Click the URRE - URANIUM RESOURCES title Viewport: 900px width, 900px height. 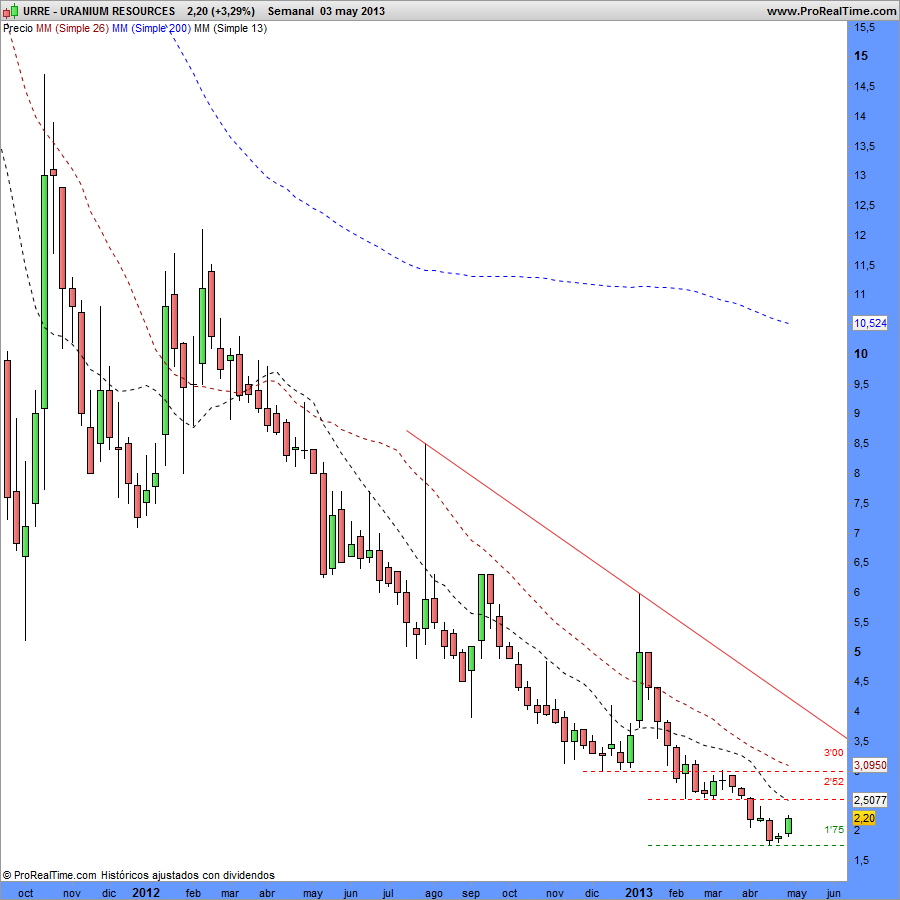click(x=98, y=11)
